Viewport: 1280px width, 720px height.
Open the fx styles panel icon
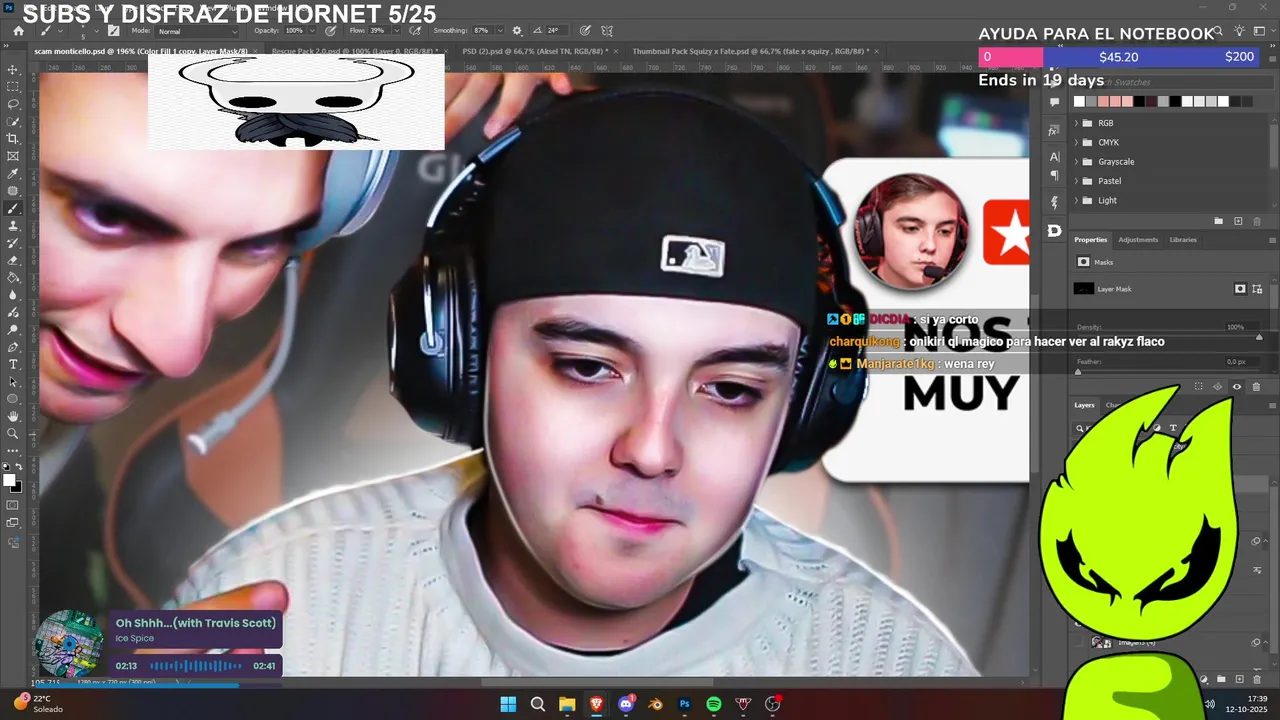tap(1054, 131)
